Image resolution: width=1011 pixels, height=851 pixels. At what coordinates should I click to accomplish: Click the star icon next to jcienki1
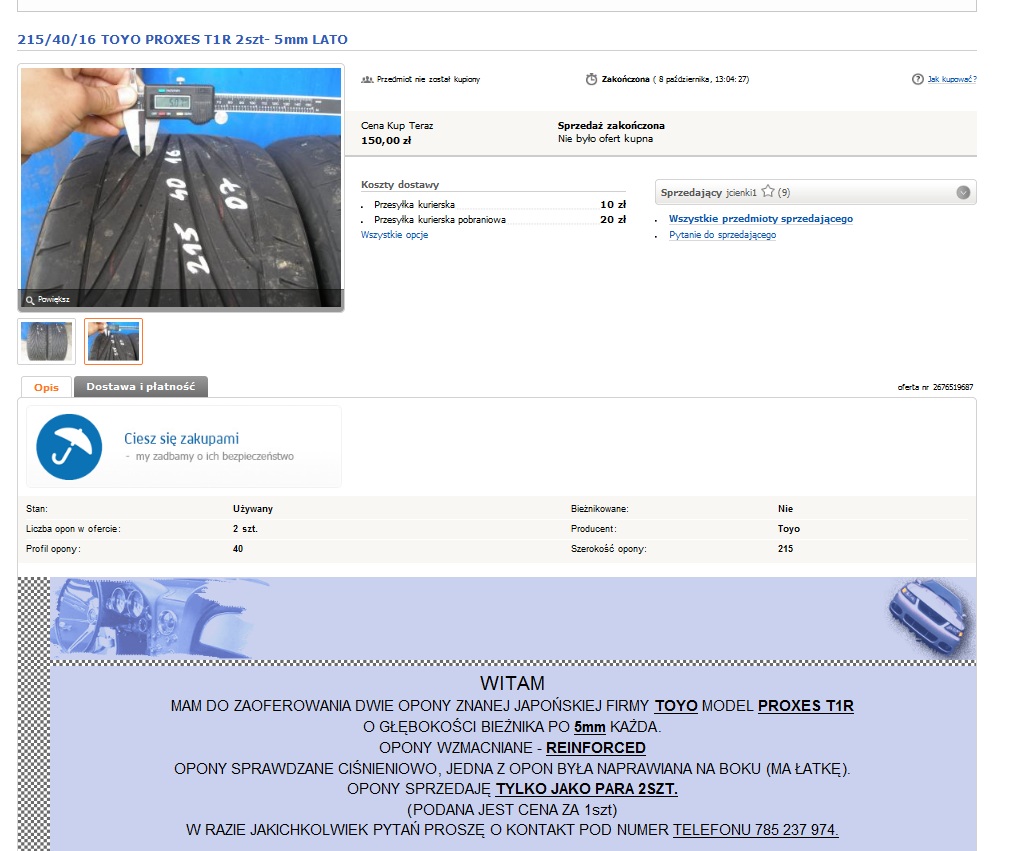point(768,192)
